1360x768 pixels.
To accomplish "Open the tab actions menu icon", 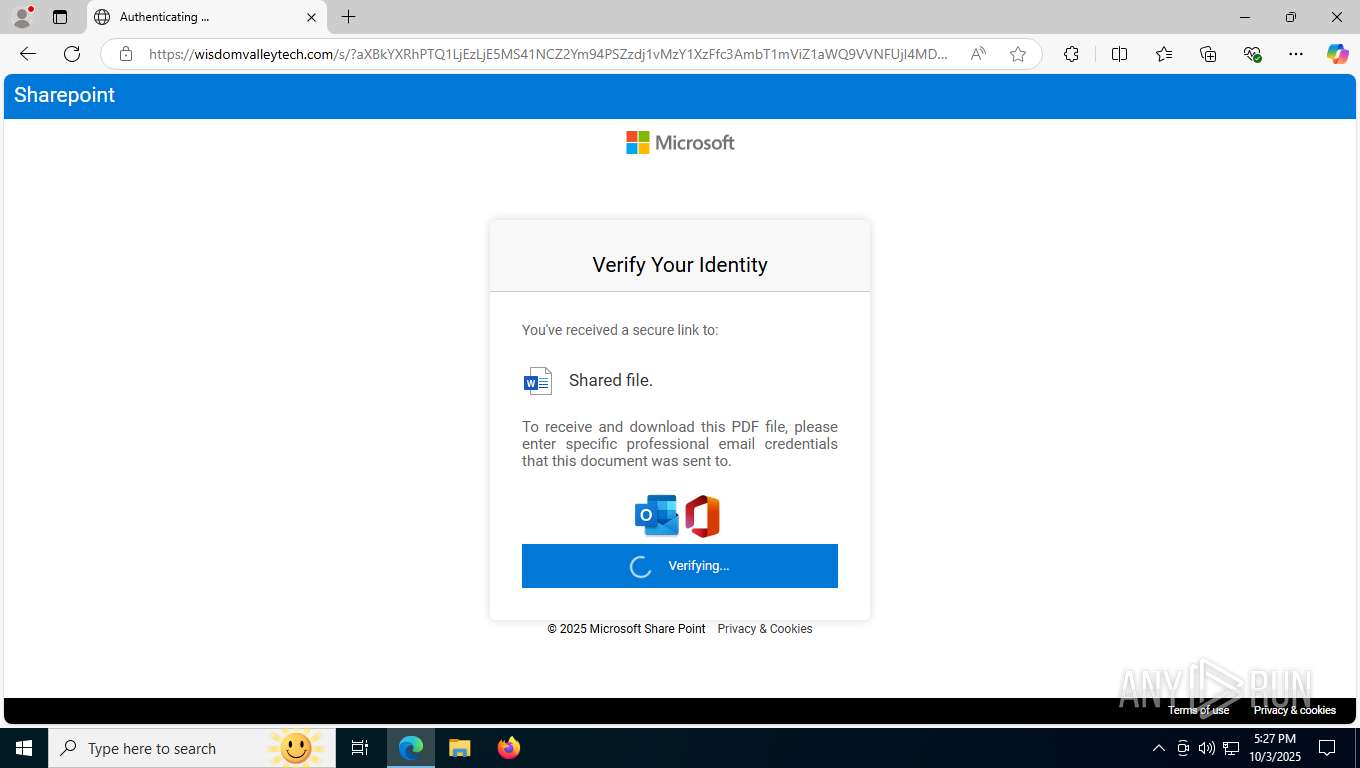I will click(x=60, y=17).
